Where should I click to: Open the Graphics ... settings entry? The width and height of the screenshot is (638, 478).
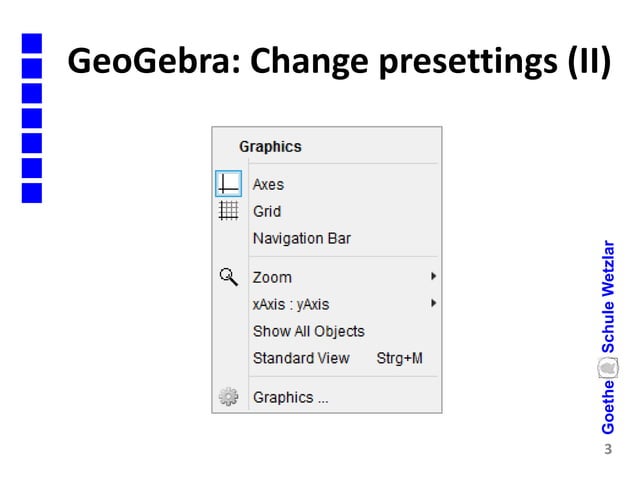click(290, 397)
